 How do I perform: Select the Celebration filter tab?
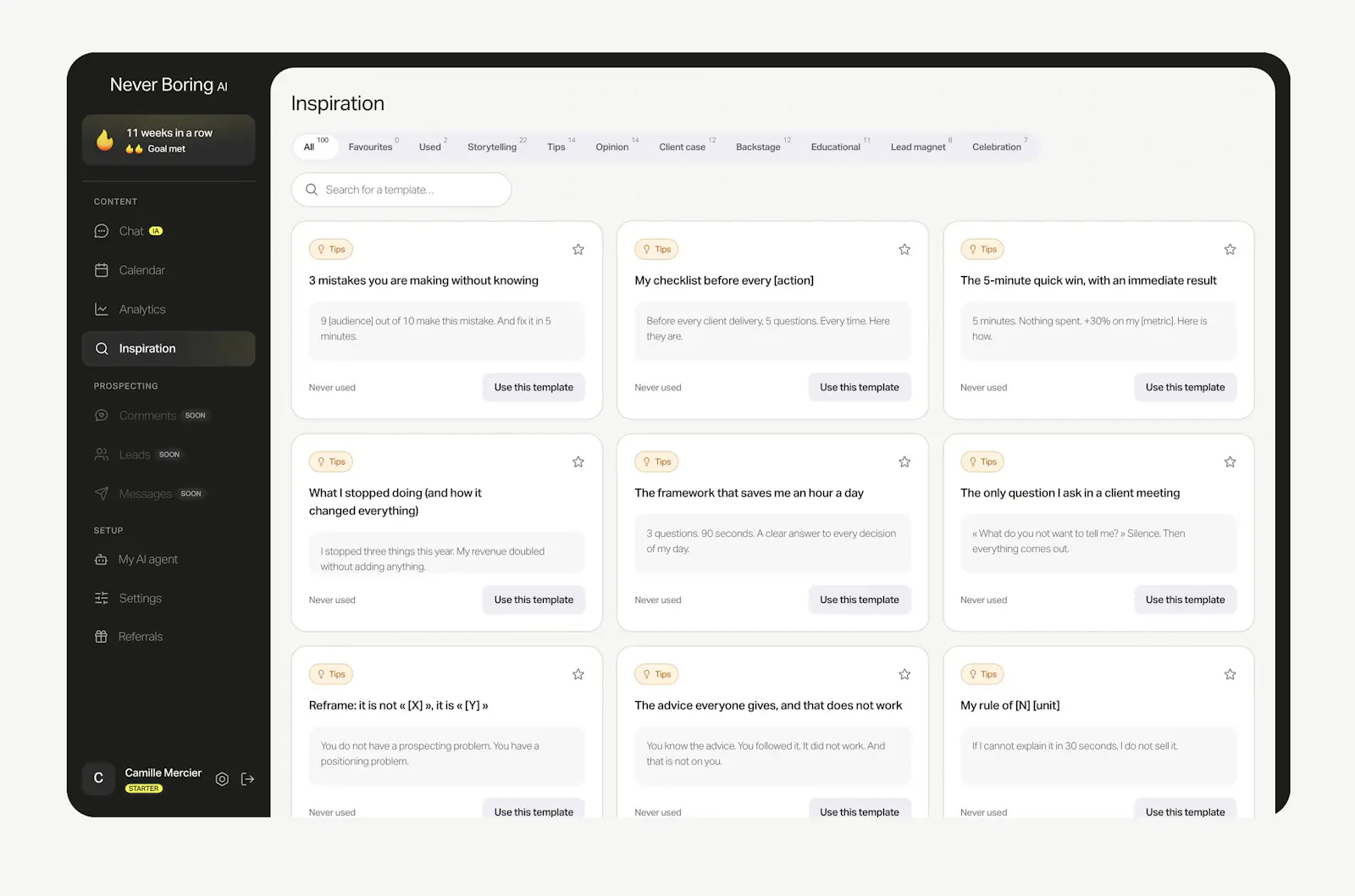pyautogui.click(x=999, y=147)
